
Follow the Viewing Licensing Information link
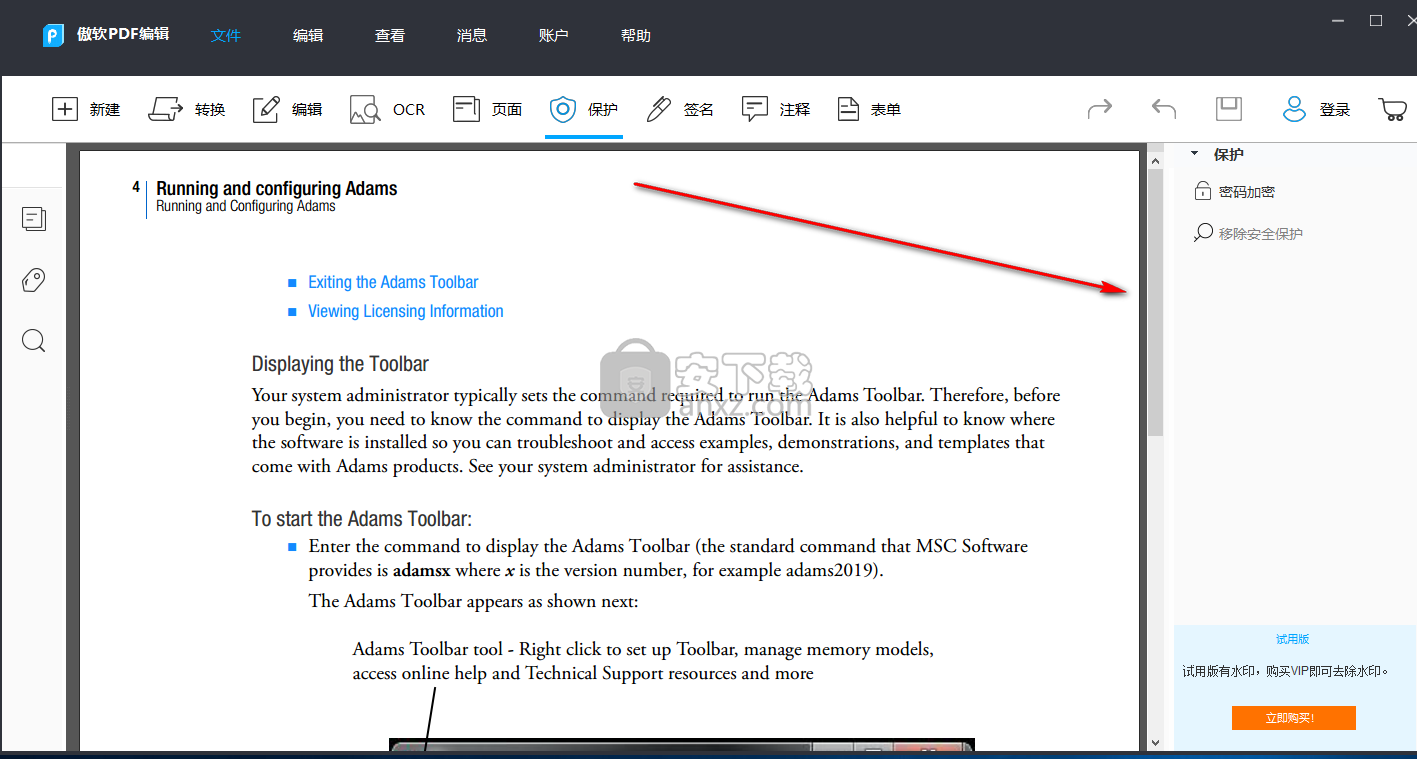(x=406, y=311)
